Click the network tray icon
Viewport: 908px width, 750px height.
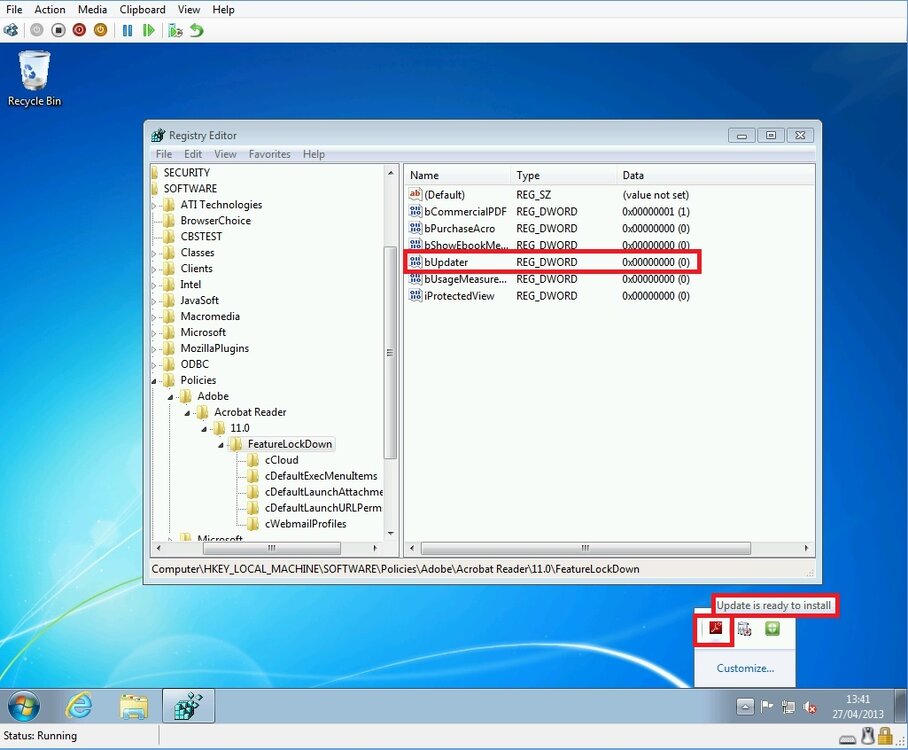[x=788, y=707]
